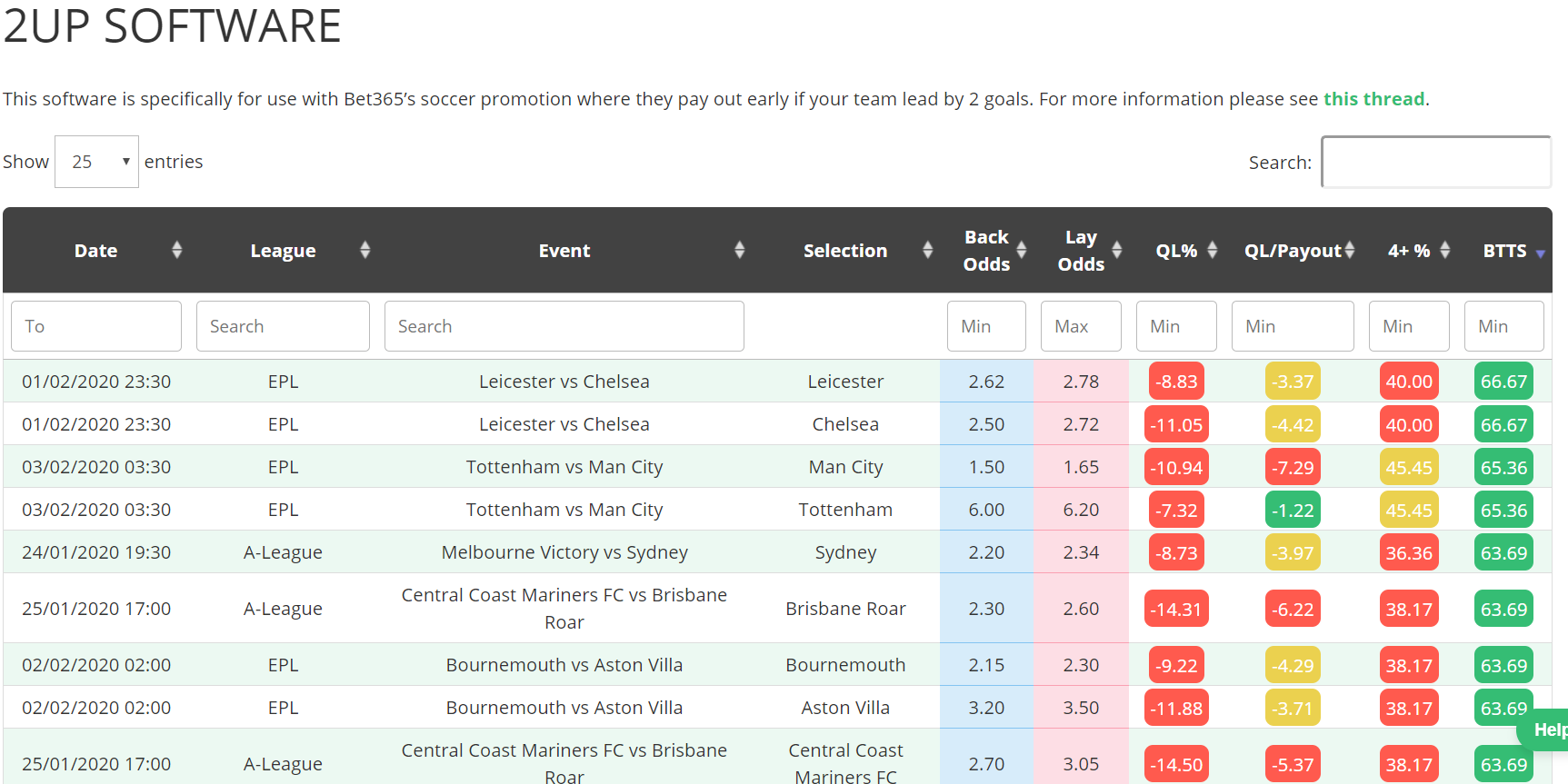Image resolution: width=1568 pixels, height=784 pixels.
Task: Select the green -1.22 QL/Payout badge
Action: 1293,510
